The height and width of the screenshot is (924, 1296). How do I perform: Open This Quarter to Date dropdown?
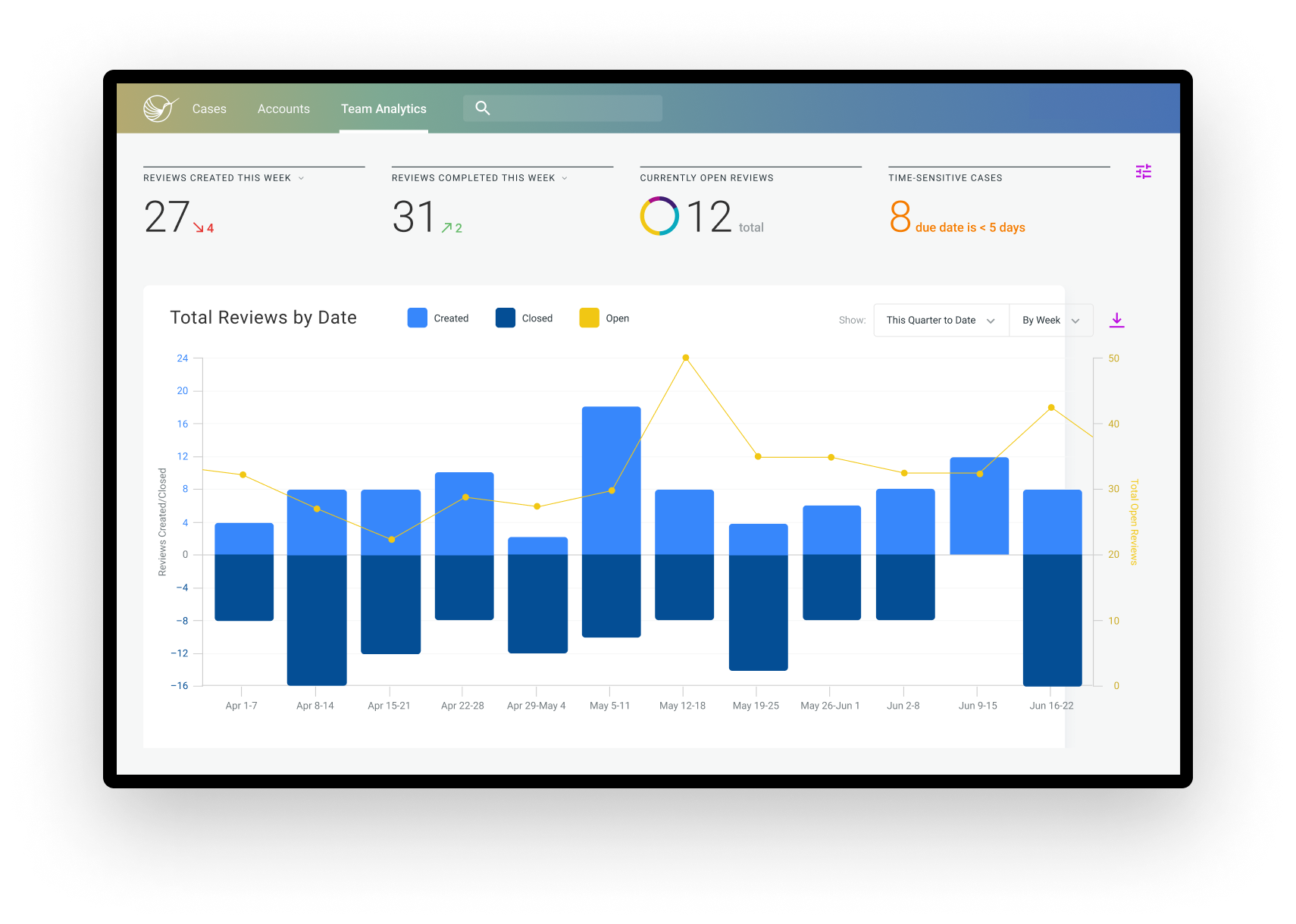[x=941, y=320]
